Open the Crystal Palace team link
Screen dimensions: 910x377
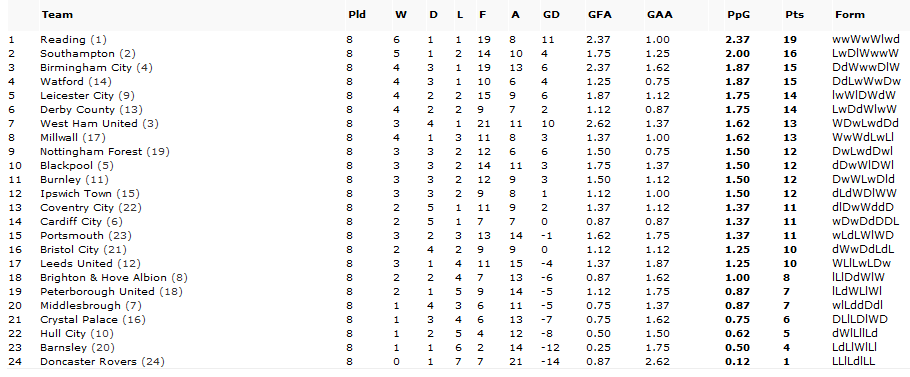79,320
